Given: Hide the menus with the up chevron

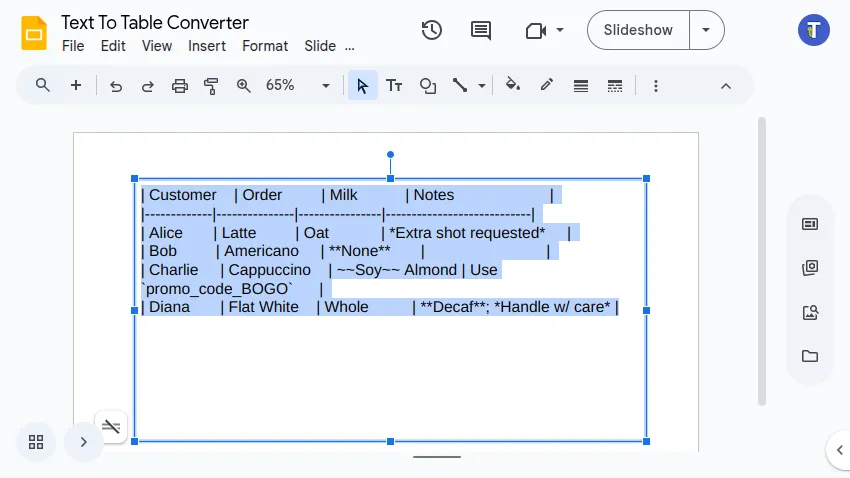Looking at the screenshot, I should pos(726,86).
